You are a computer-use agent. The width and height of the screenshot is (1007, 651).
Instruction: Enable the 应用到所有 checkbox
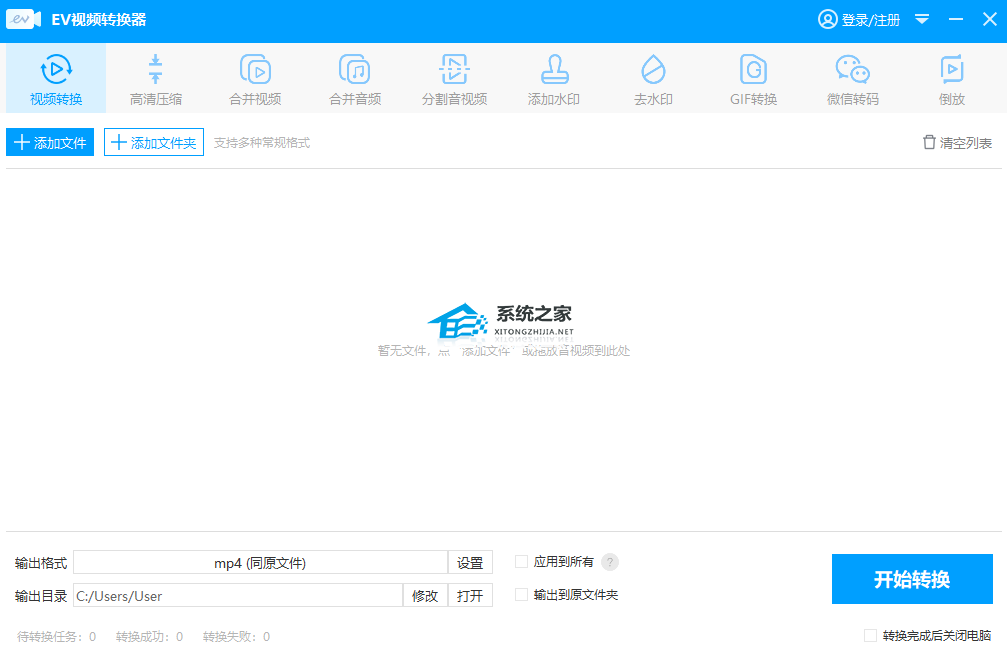tap(521, 562)
